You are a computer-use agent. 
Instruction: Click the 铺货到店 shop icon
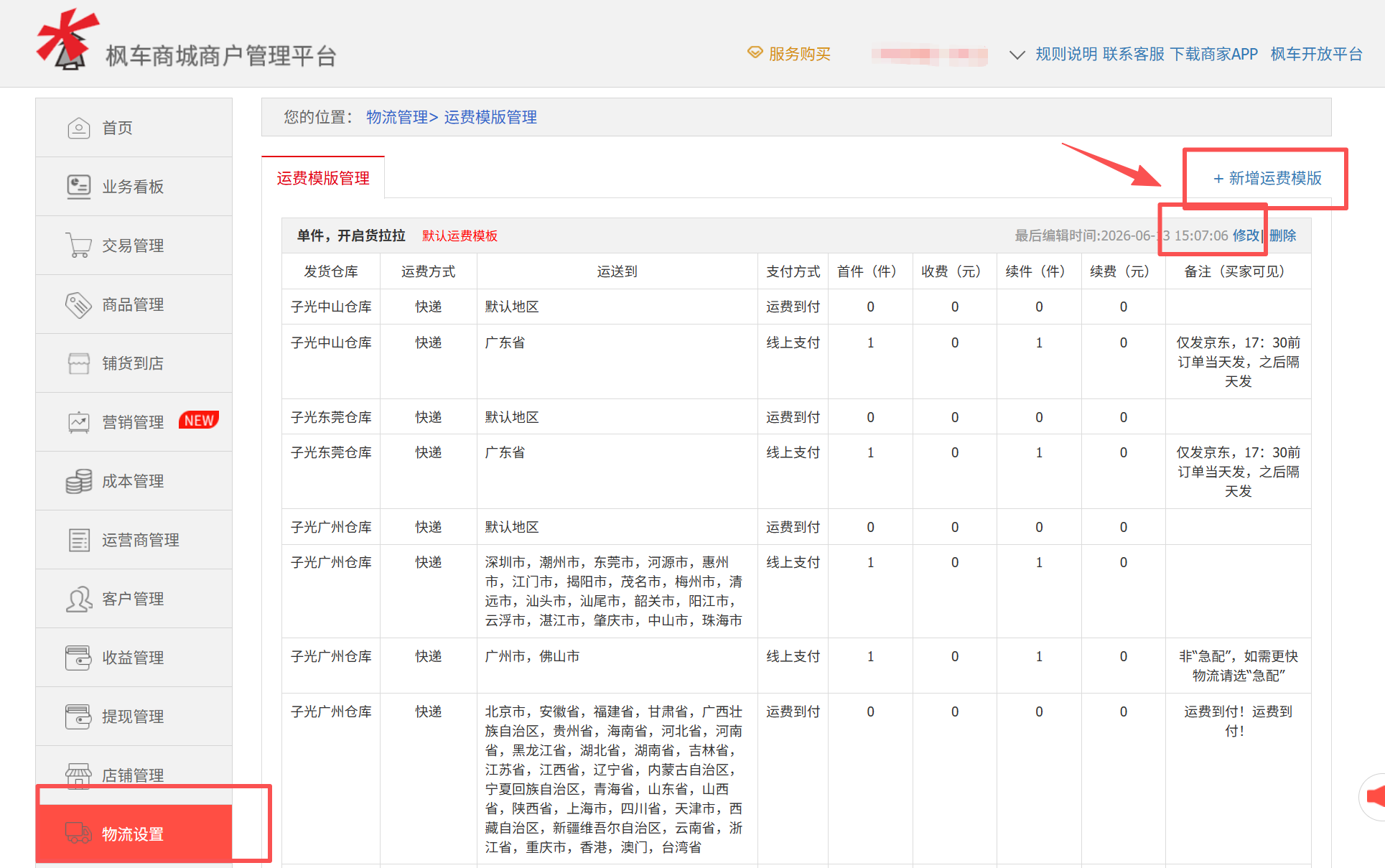click(78, 363)
